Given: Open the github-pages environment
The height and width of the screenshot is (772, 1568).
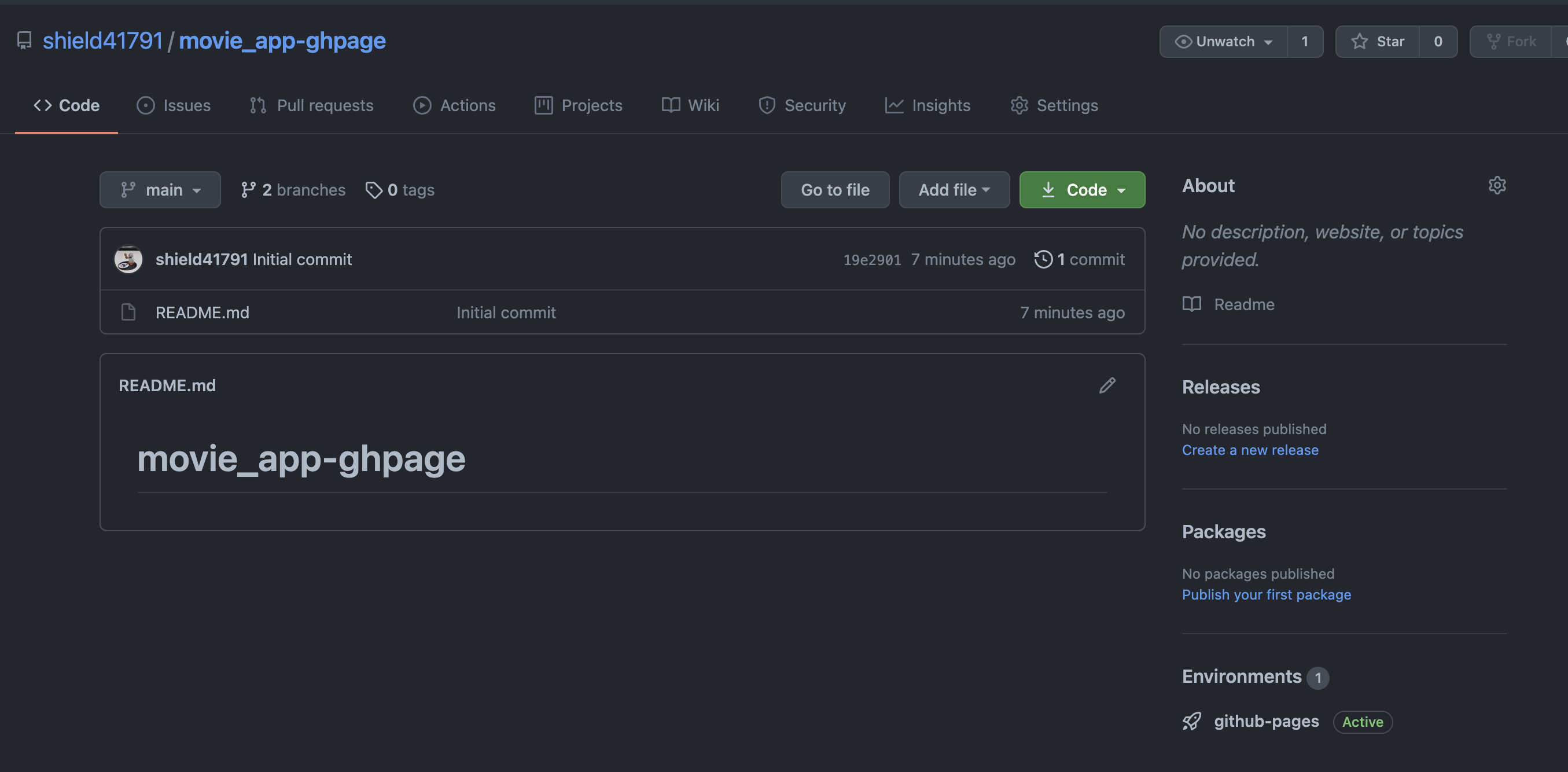Looking at the screenshot, I should (x=1266, y=722).
